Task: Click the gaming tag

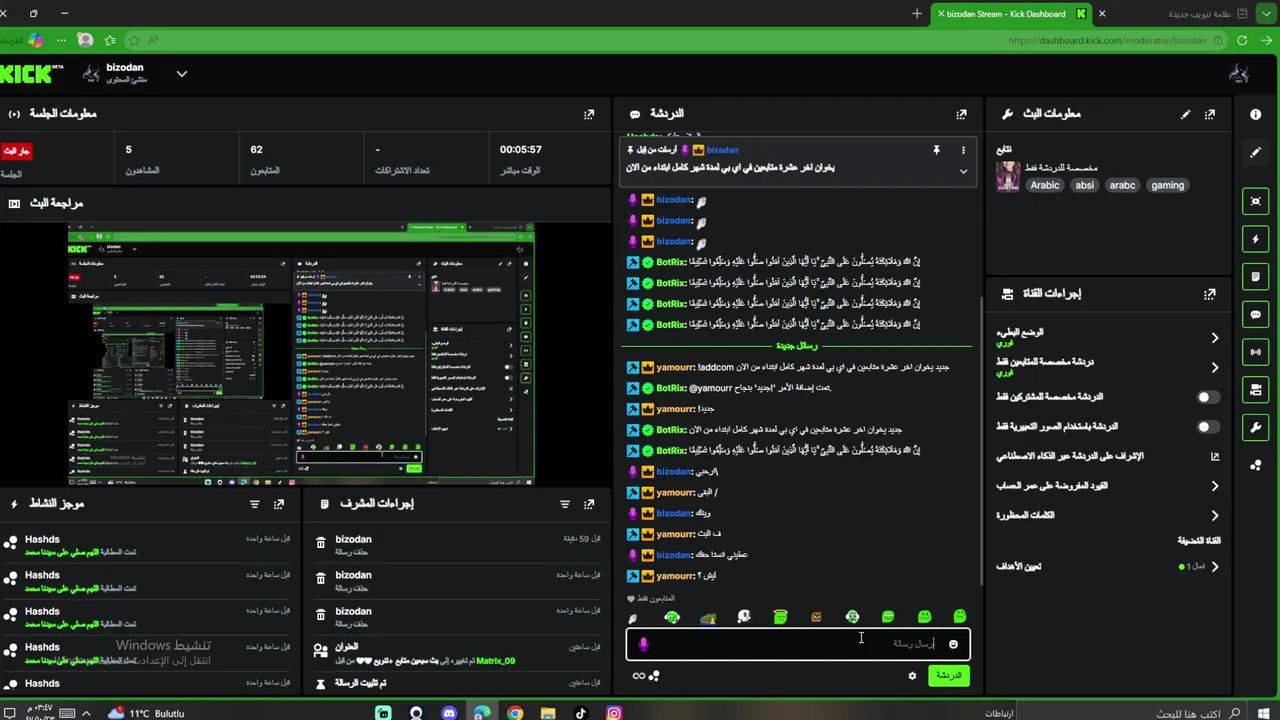Action: pos(1167,185)
